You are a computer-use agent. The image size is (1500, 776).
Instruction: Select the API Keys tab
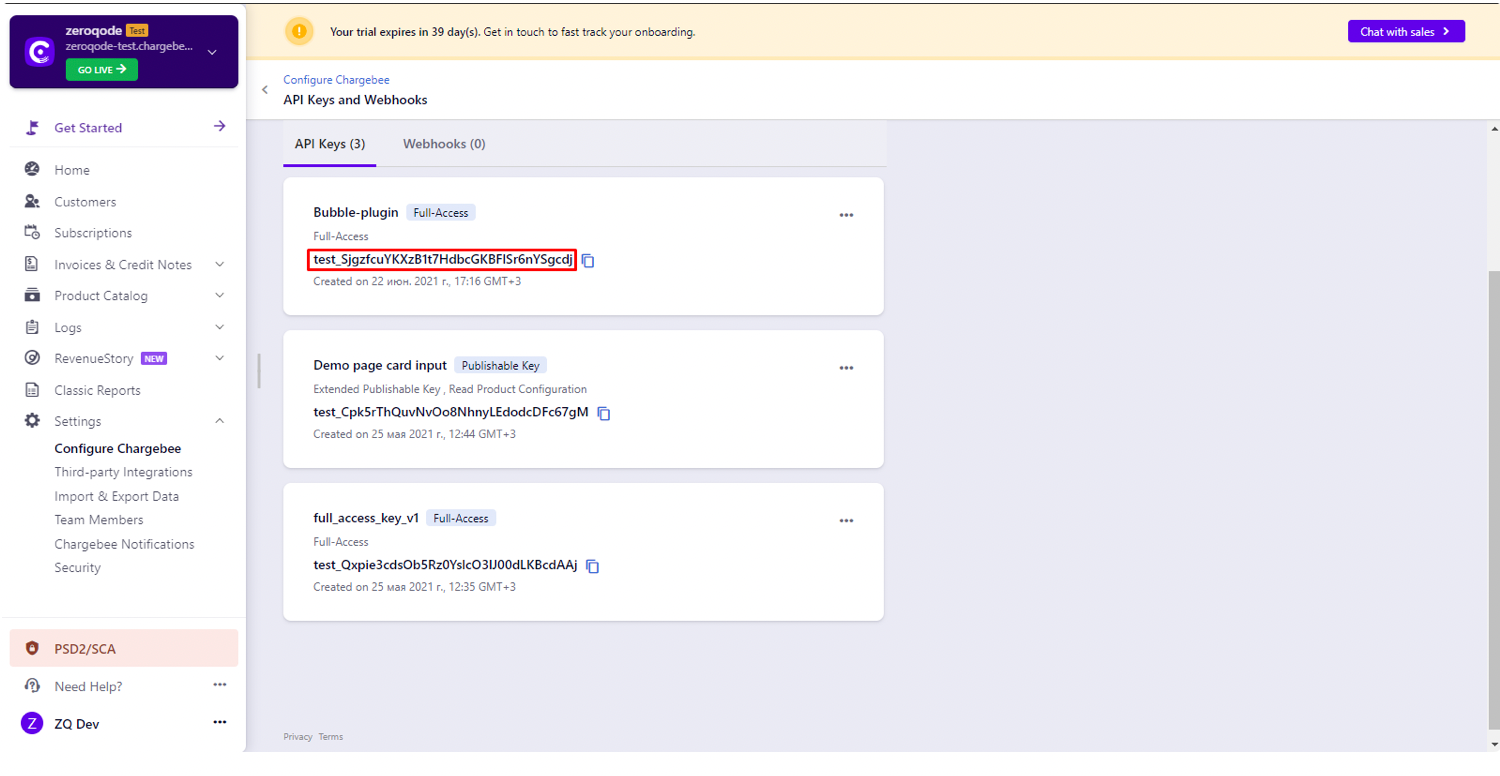(x=329, y=143)
